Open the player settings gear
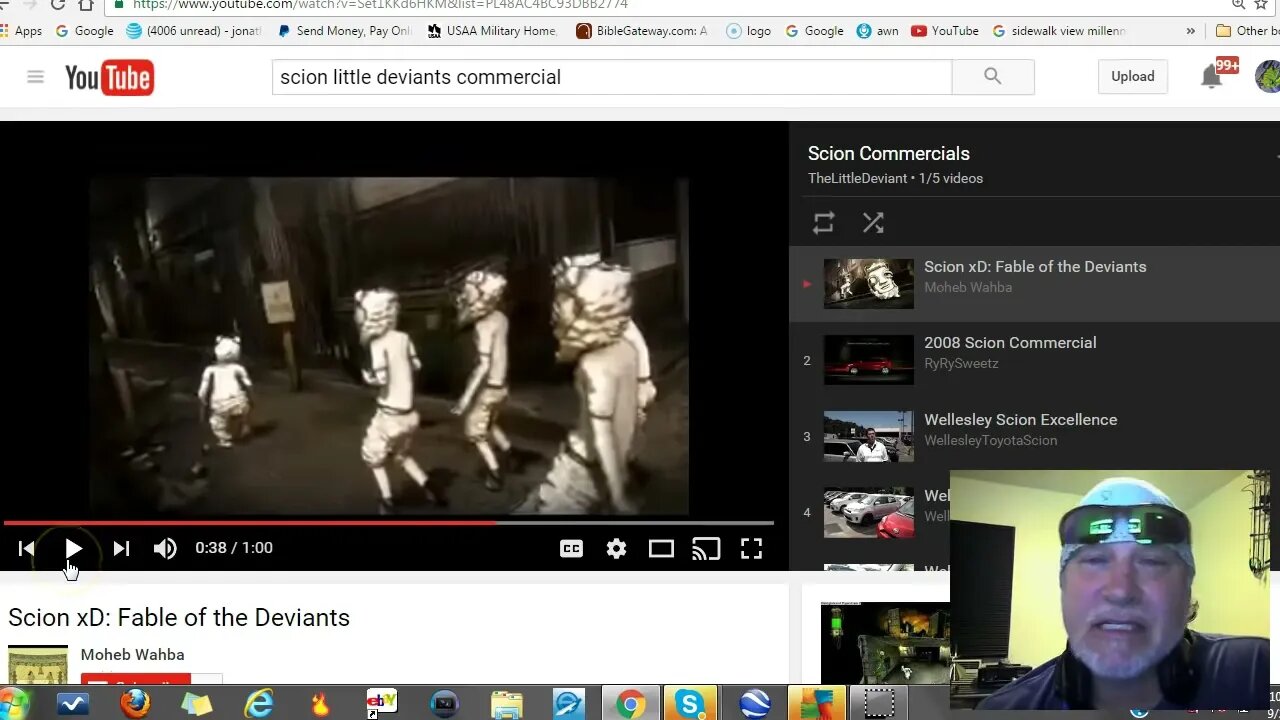1280x720 pixels. tap(616, 548)
